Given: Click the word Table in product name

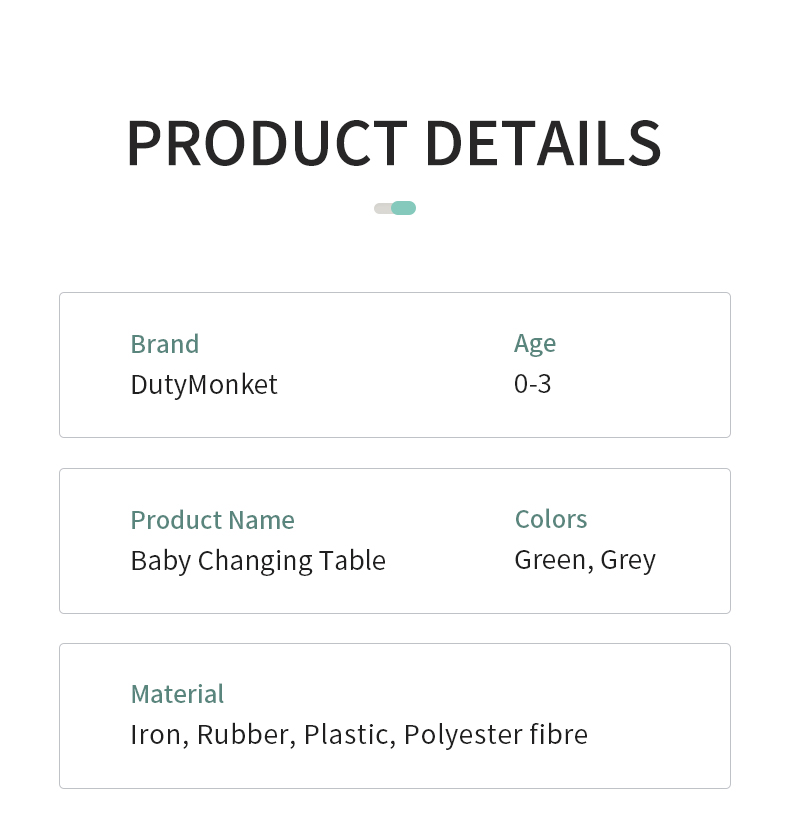Looking at the screenshot, I should coord(353,560).
